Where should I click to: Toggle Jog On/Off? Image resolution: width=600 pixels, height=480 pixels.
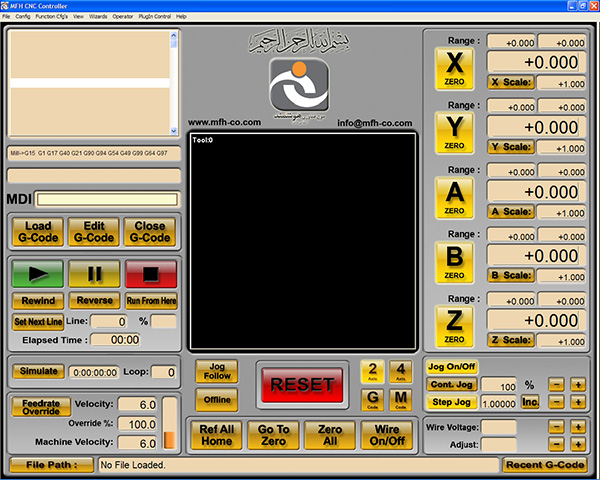click(452, 367)
